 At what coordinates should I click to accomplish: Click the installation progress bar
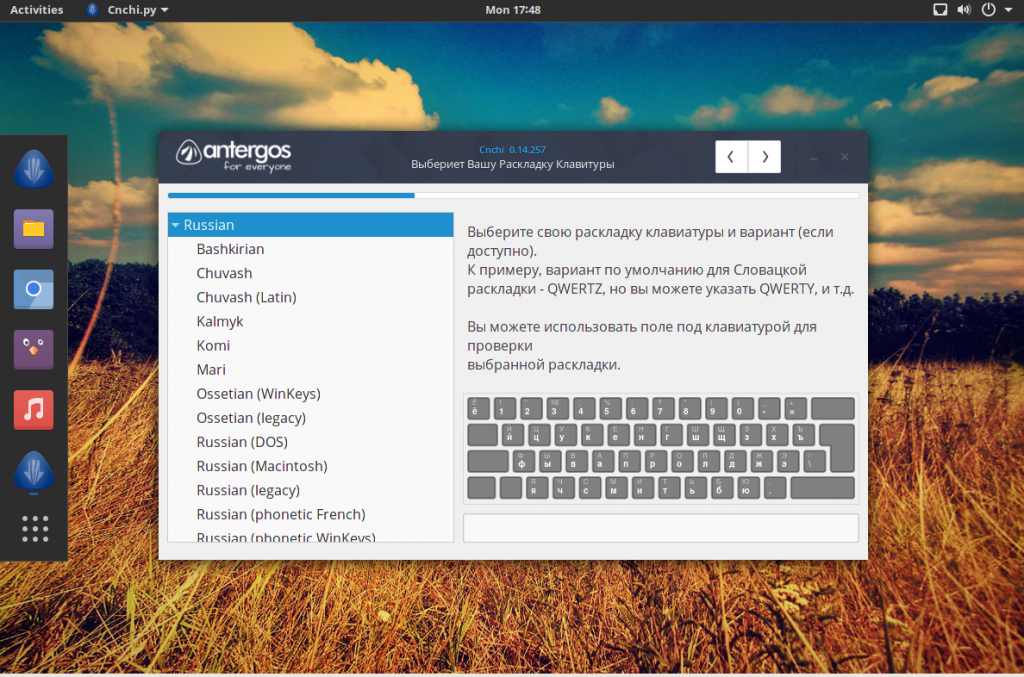(x=512, y=195)
